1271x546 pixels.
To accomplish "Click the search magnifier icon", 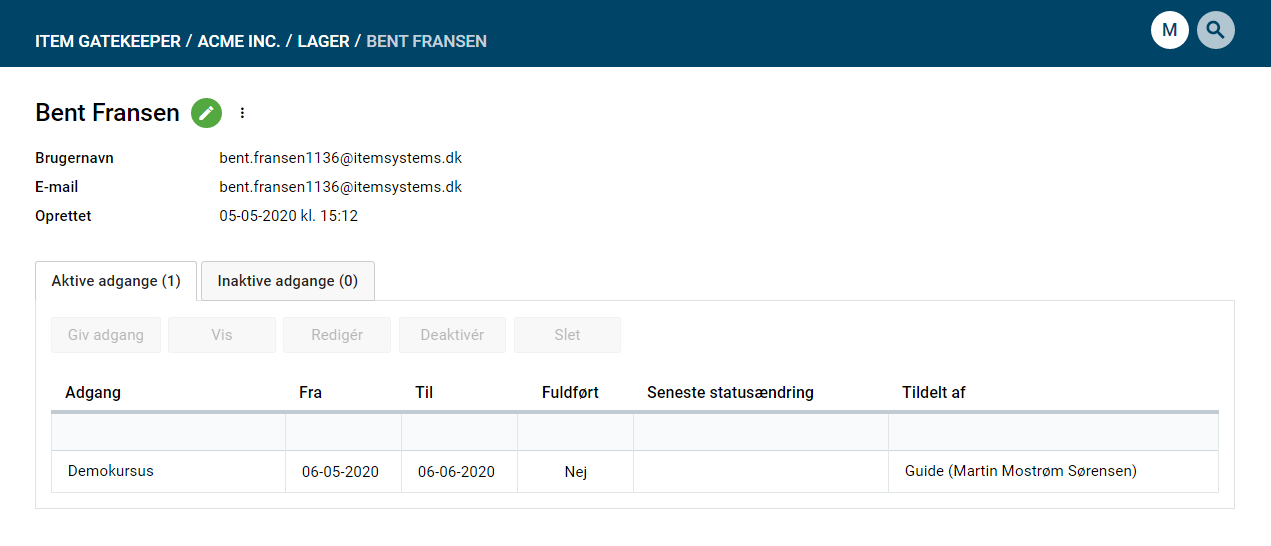I will [1215, 30].
